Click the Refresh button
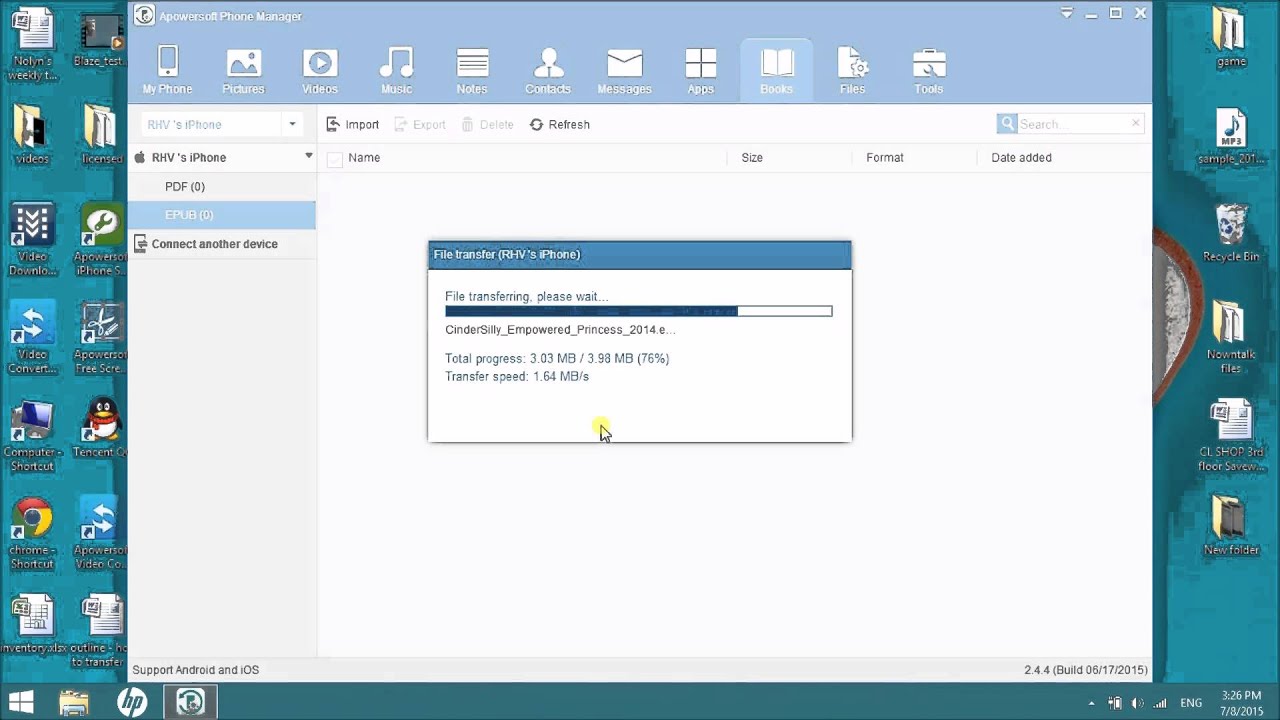The width and height of the screenshot is (1280, 720). (x=559, y=125)
